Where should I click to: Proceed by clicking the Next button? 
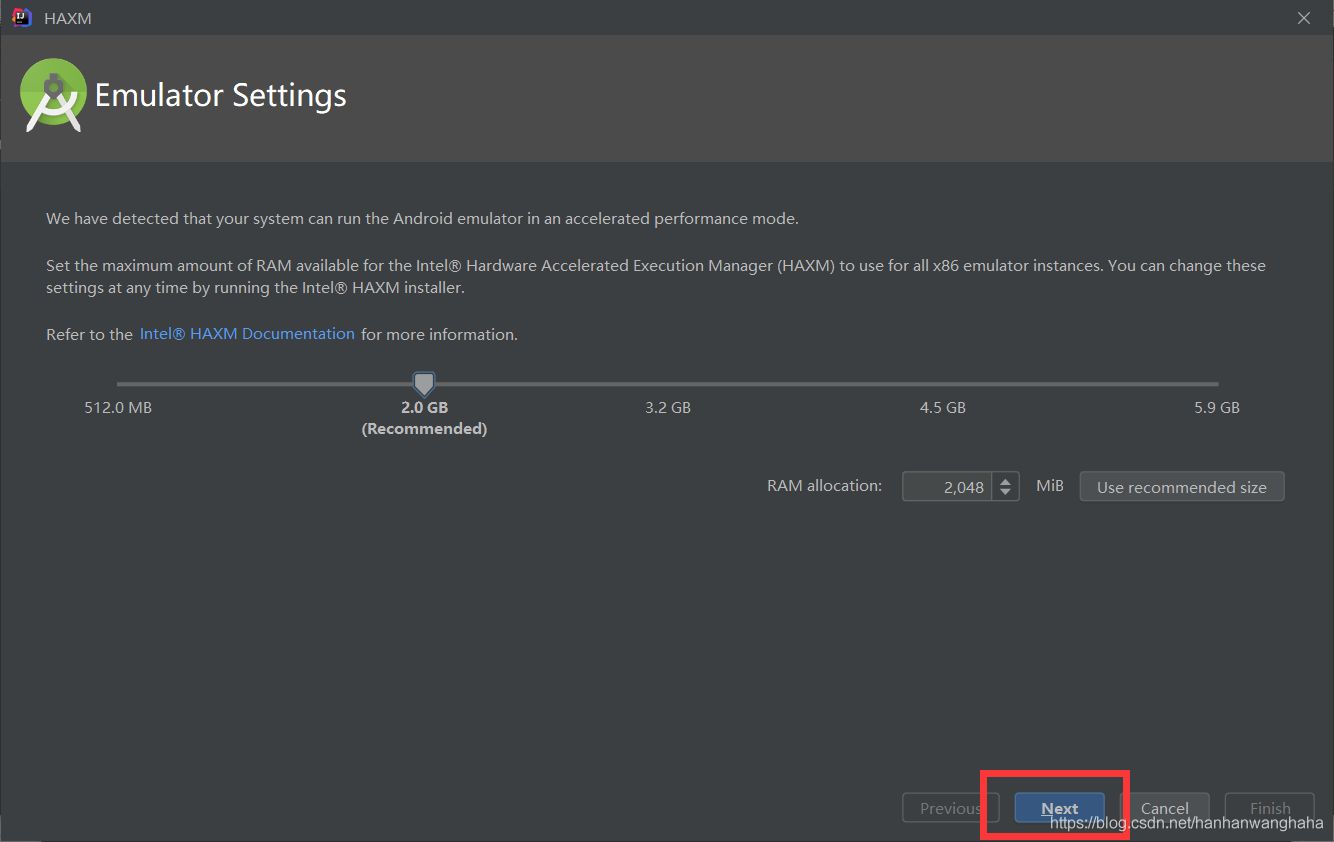coord(1059,808)
